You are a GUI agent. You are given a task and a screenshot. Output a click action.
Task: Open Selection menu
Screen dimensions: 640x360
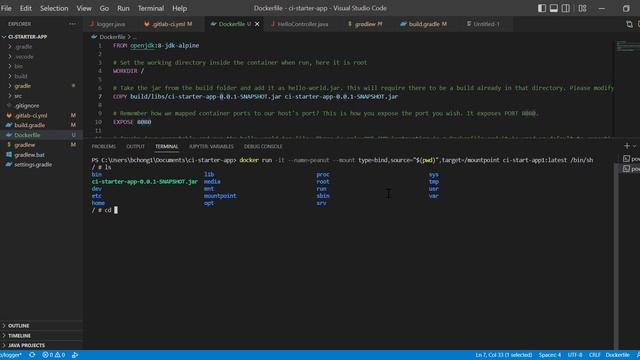[x=54, y=8]
